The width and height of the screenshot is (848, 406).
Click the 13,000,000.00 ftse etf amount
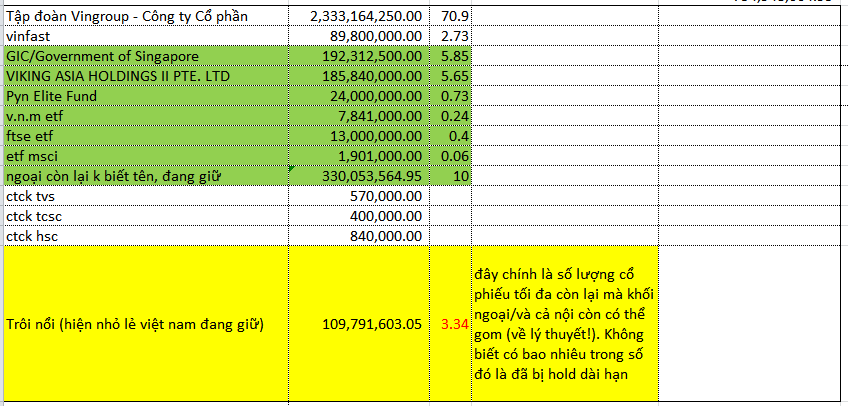point(359,136)
